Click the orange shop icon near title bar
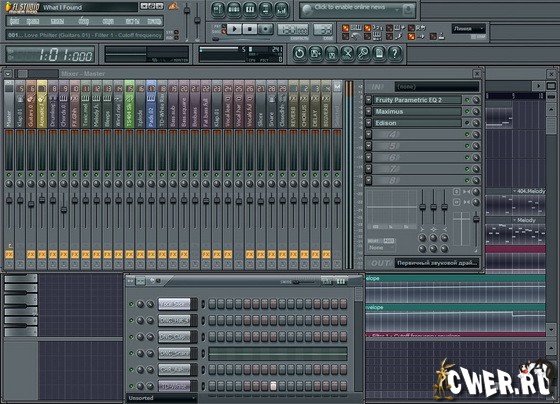The width and height of the screenshot is (560, 404). pyautogui.click(x=173, y=6)
